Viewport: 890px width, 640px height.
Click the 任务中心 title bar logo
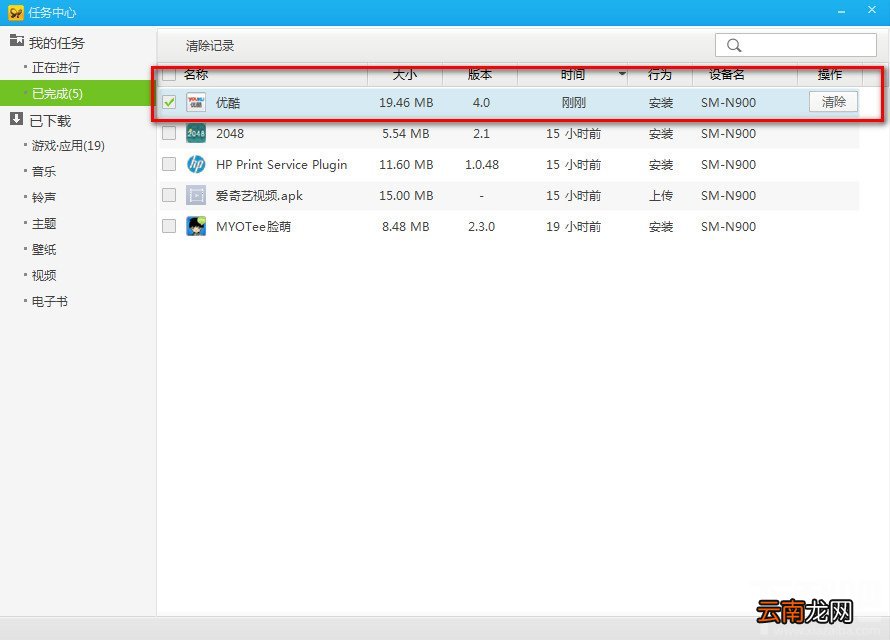click(x=16, y=12)
